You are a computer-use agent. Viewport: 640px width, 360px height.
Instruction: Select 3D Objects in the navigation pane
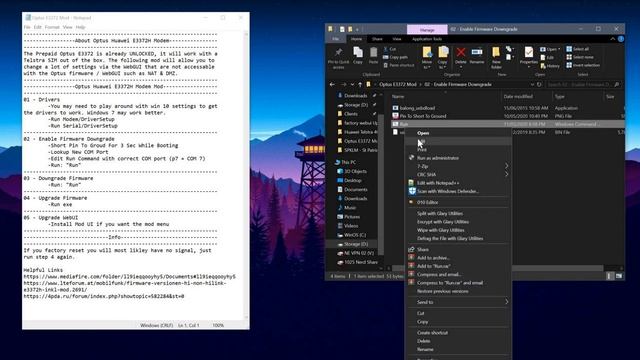[355, 171]
